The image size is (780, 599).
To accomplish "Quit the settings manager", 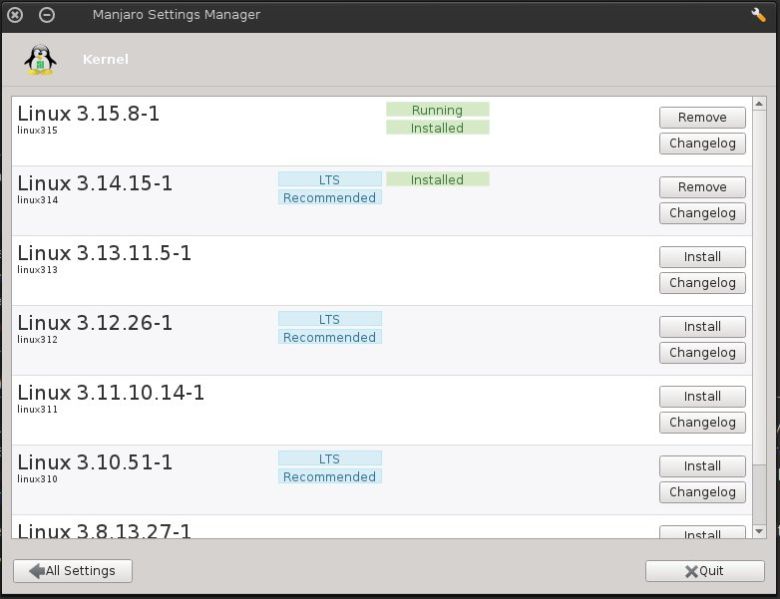I will coord(705,571).
